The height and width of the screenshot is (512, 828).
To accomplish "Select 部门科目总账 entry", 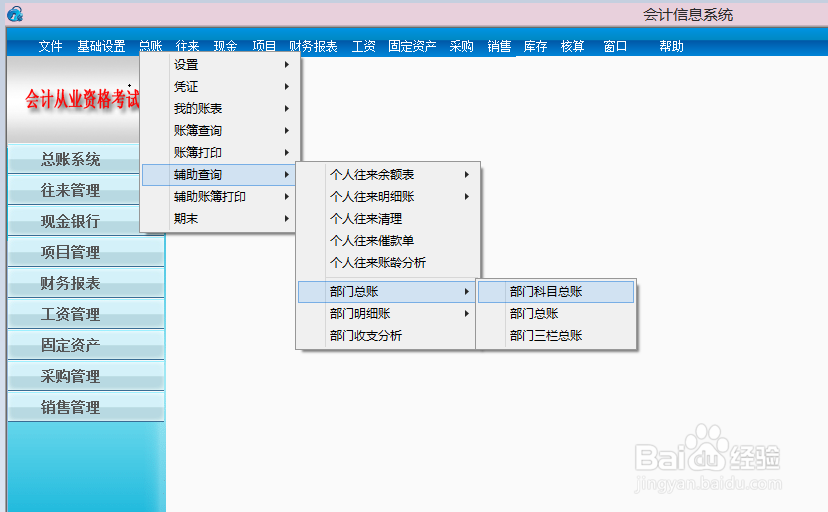I will [556, 291].
